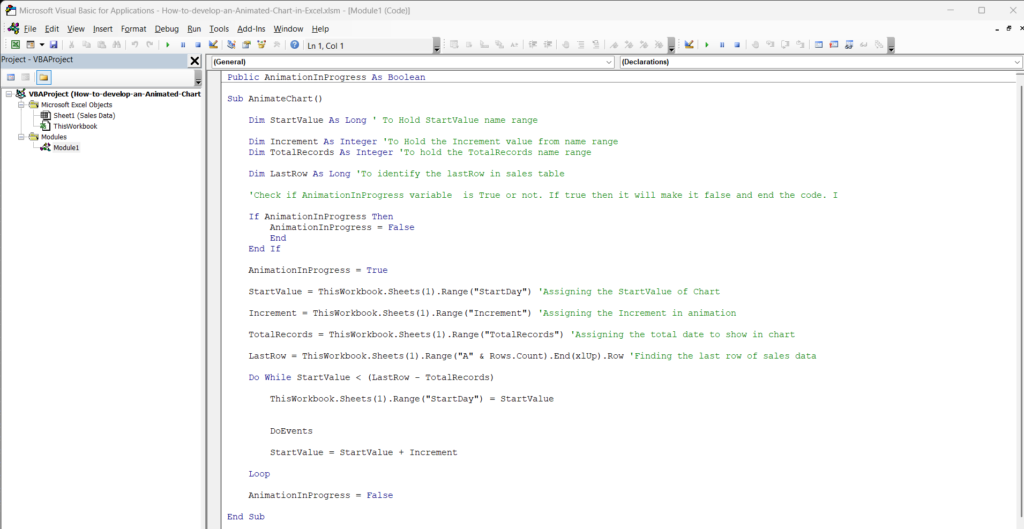
Task: Click the View Microsoft Excel icon
Action: click(x=15, y=45)
